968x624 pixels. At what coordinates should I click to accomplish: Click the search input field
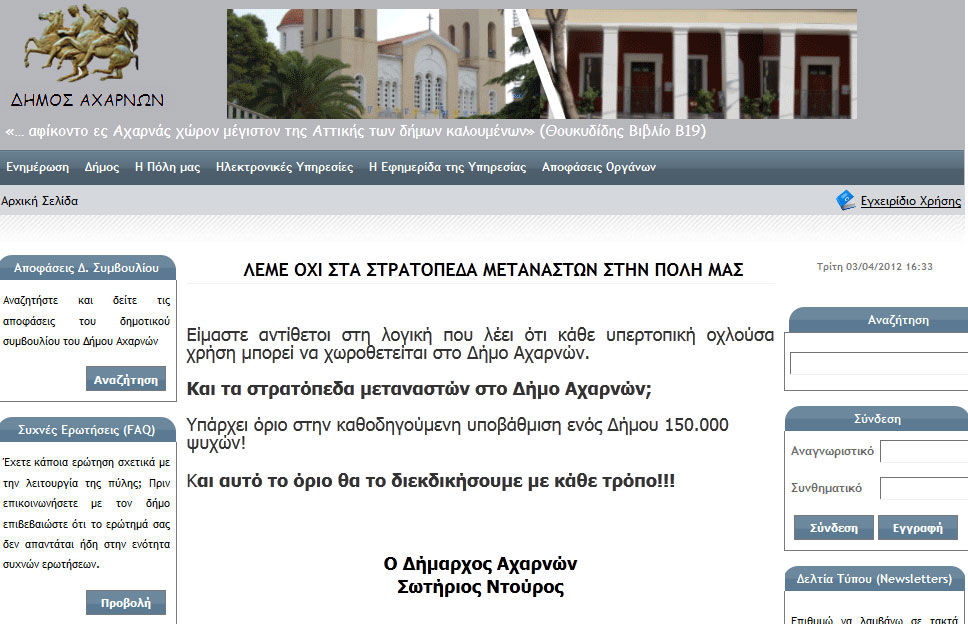tap(878, 363)
